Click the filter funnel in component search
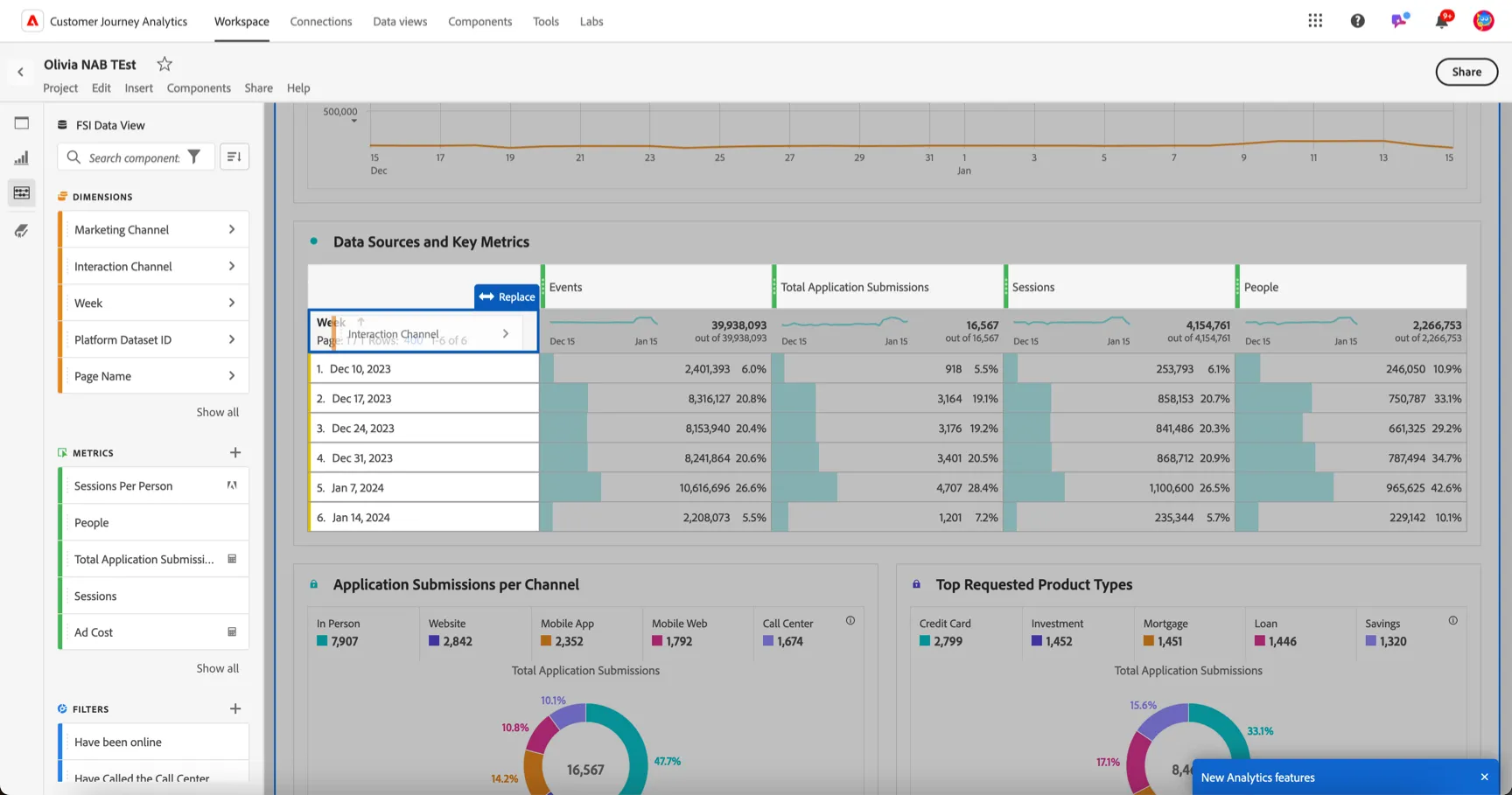This screenshot has height=795, width=1512. [x=194, y=157]
